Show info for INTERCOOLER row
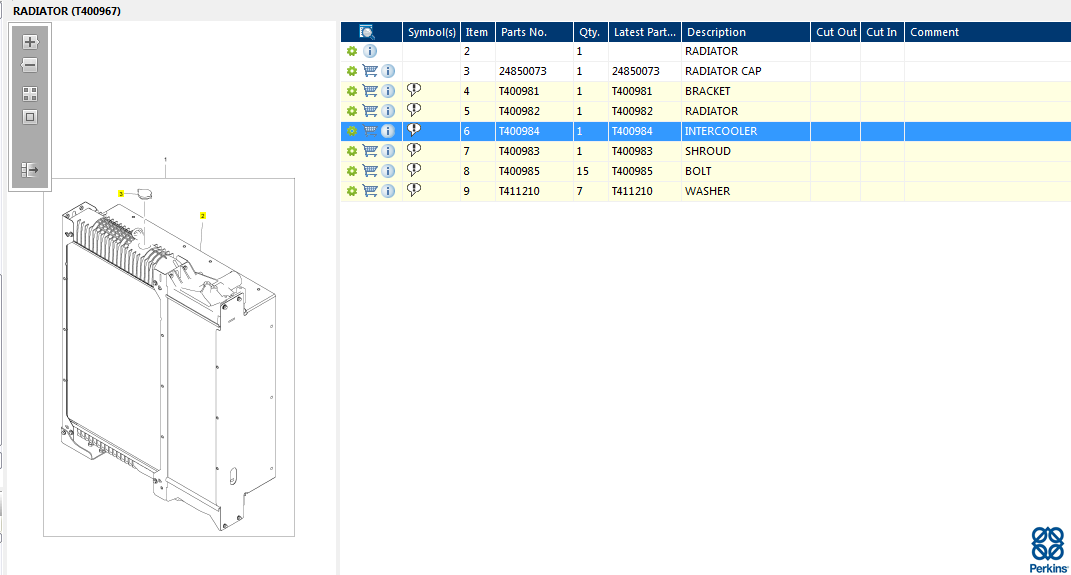 click(x=388, y=131)
